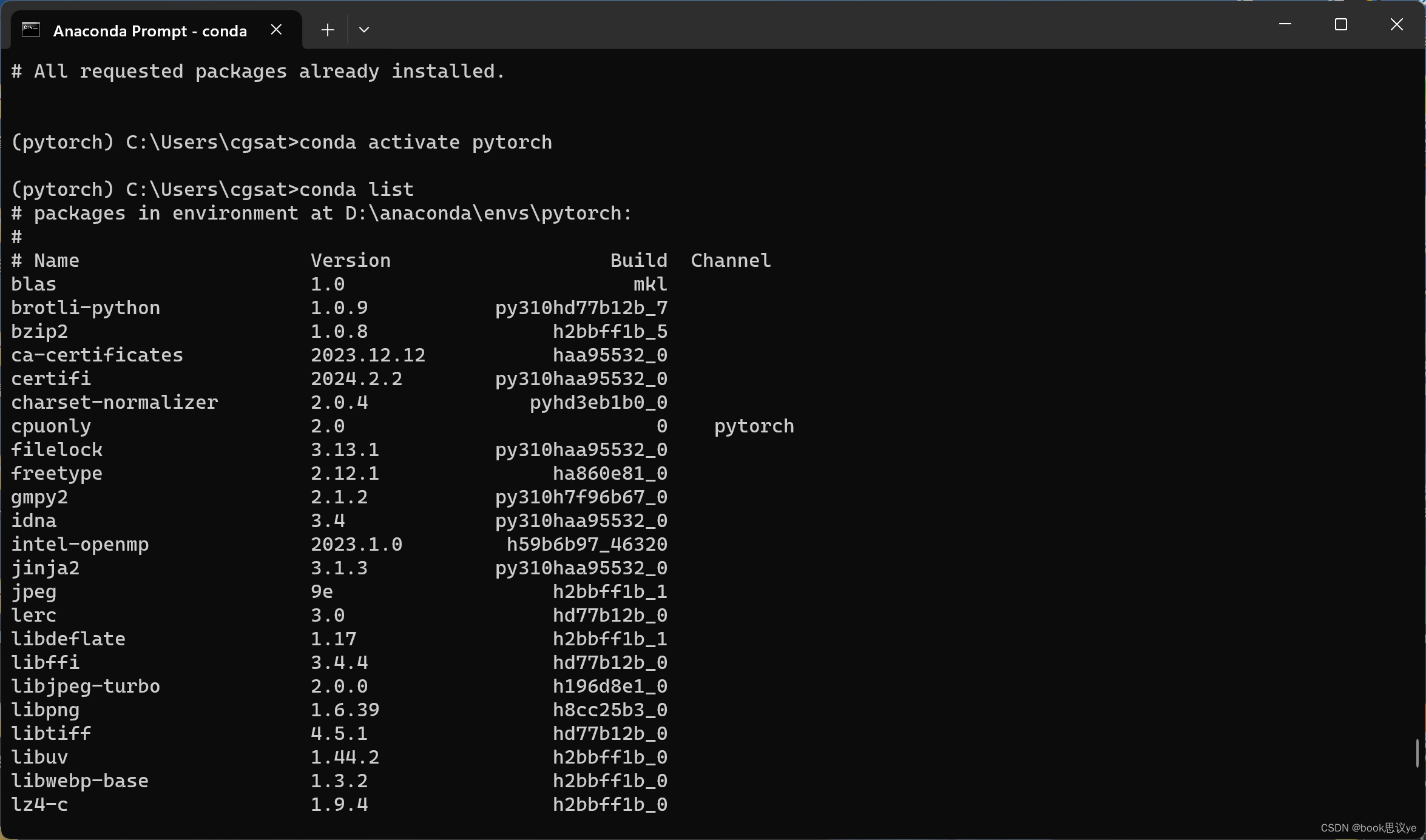Click the Anaconda Prompt tab icon
This screenshot has height=840, width=1426.
(x=30, y=29)
